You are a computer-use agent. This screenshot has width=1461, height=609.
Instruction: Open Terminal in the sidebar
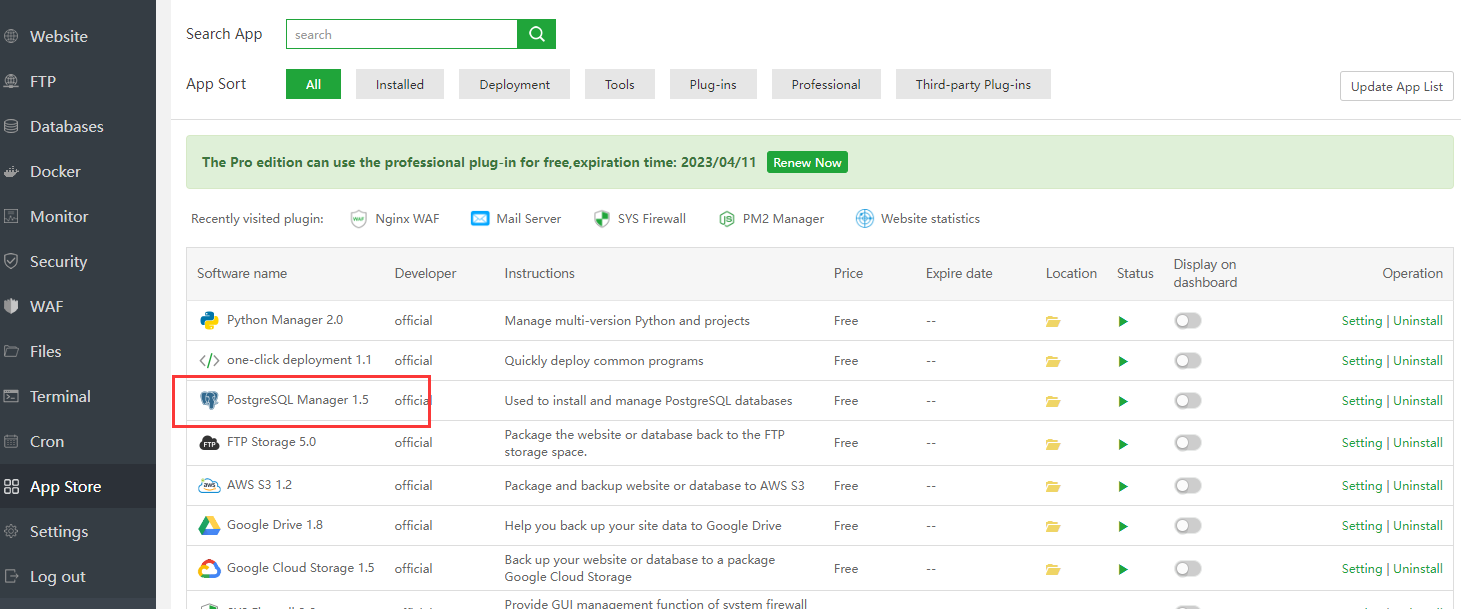[78, 396]
